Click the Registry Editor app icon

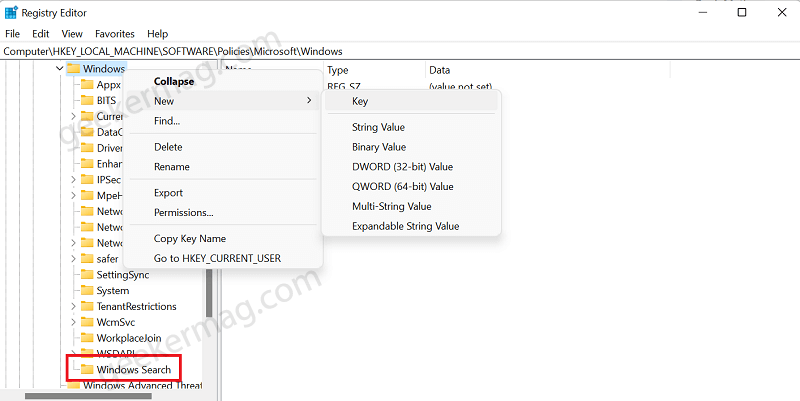(11, 13)
